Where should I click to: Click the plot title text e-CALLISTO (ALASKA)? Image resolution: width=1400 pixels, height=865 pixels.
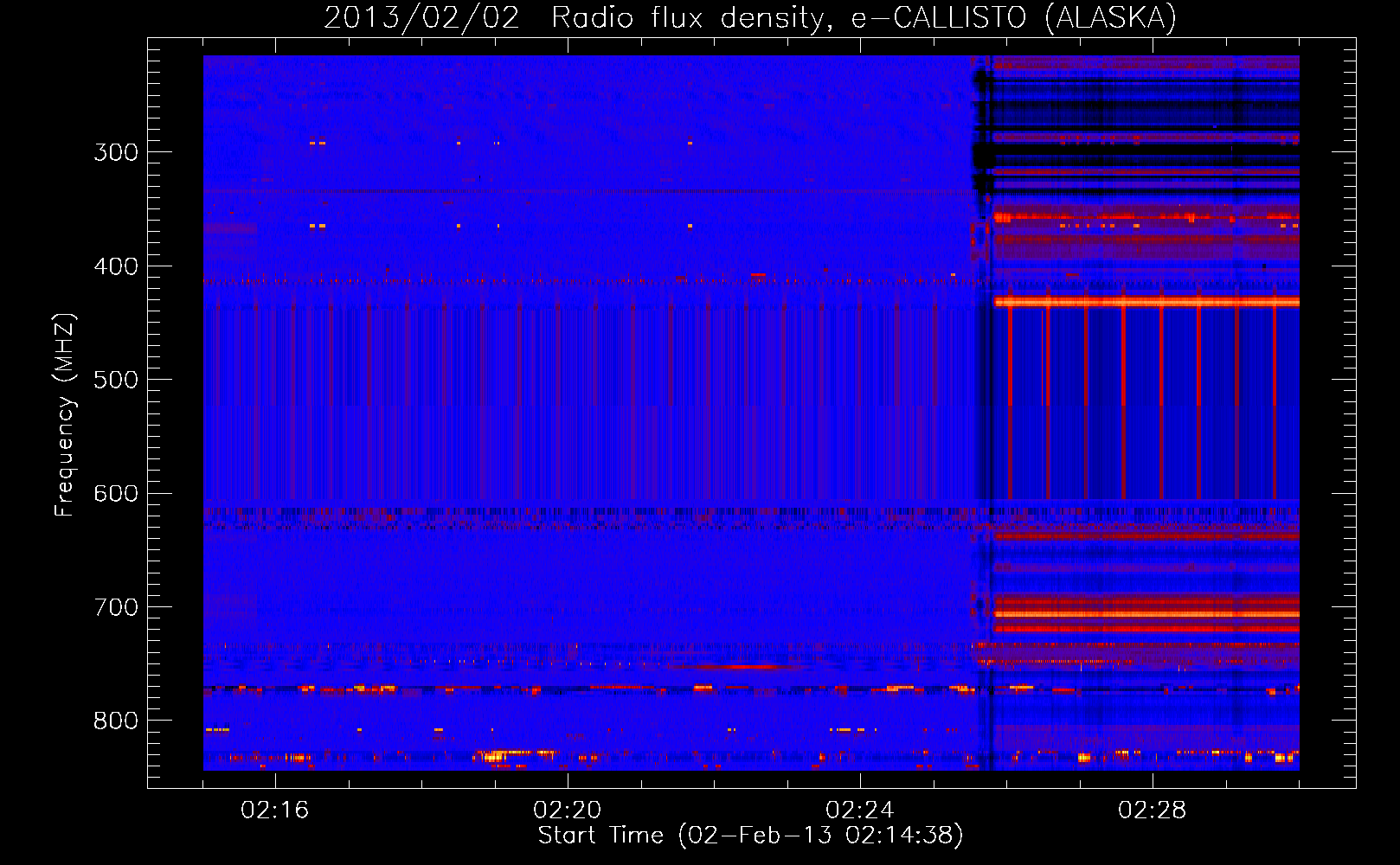pyautogui.click(x=1013, y=17)
